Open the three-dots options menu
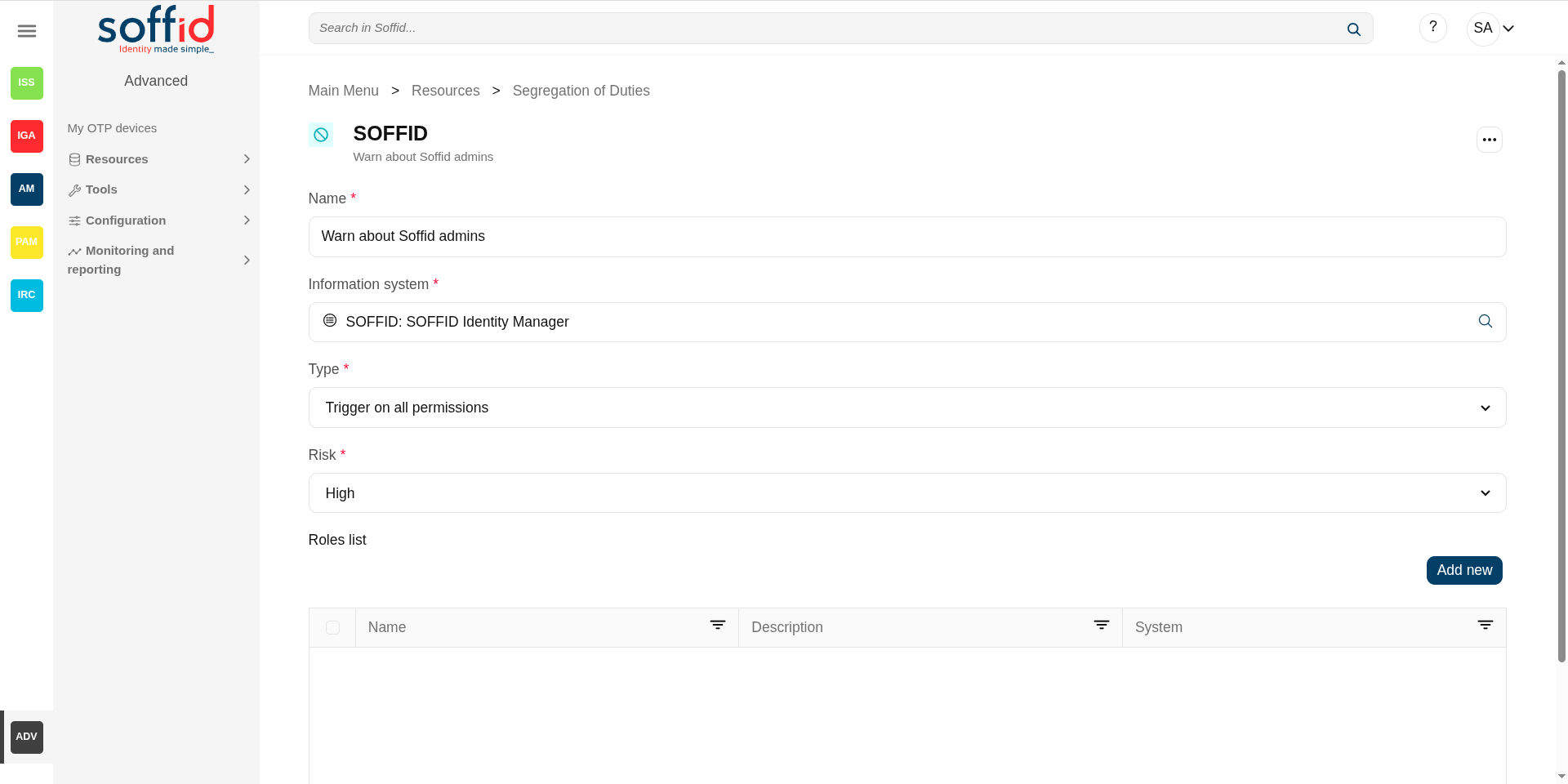 tap(1490, 140)
